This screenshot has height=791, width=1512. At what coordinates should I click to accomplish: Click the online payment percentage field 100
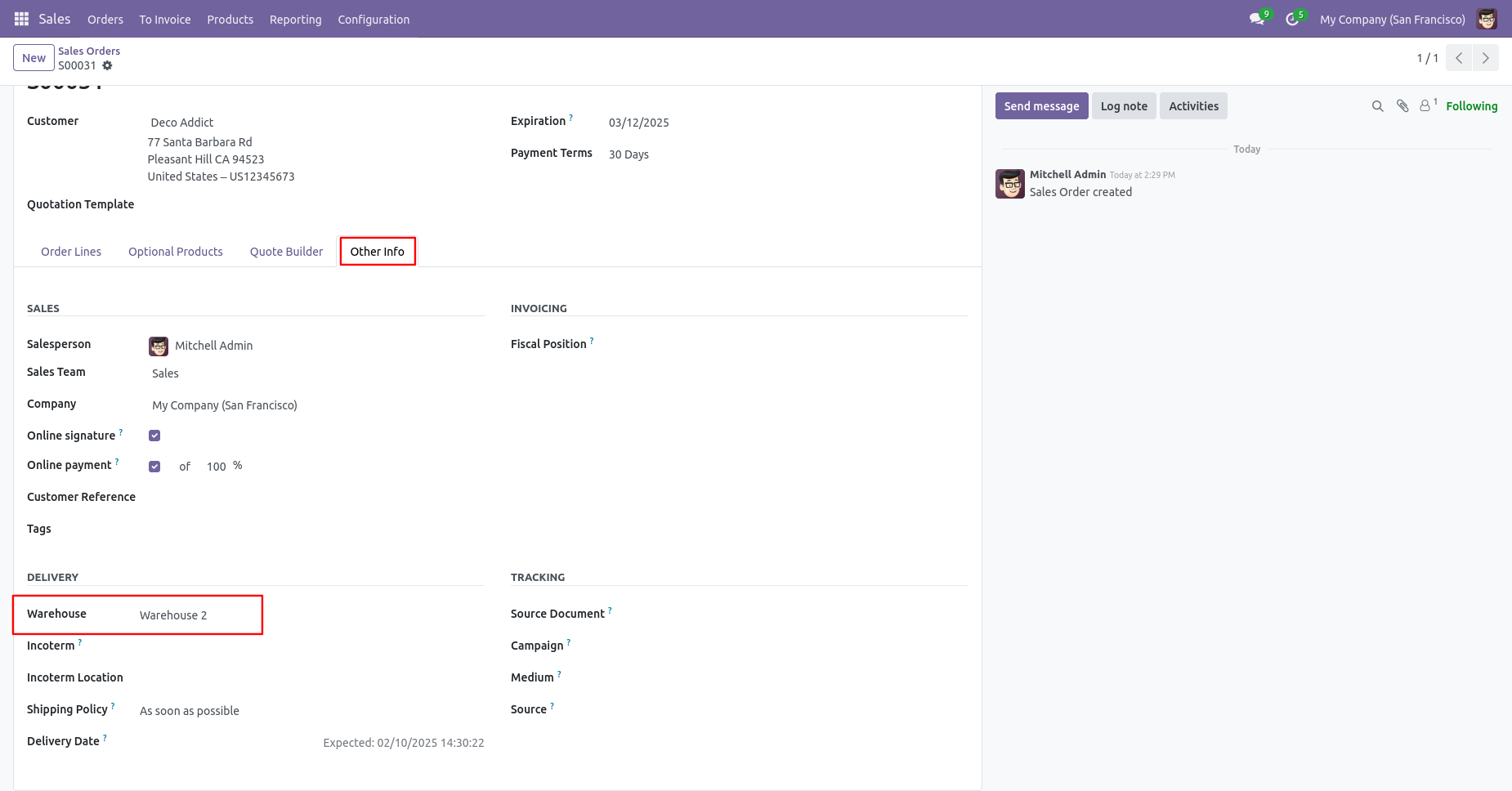pyautogui.click(x=216, y=467)
